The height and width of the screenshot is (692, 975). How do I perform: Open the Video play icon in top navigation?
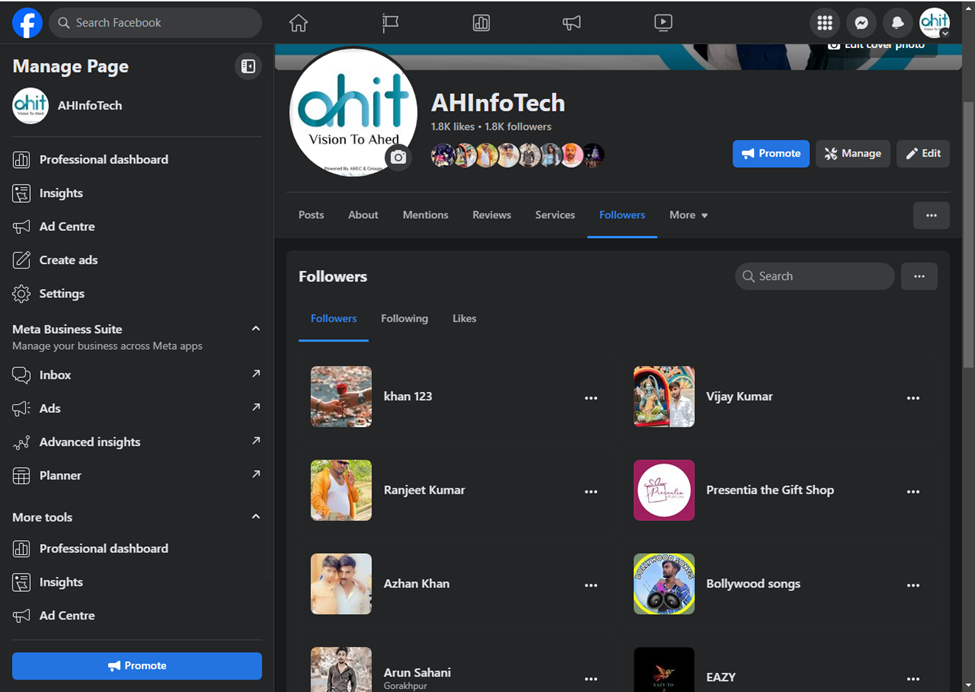pyautogui.click(x=663, y=23)
